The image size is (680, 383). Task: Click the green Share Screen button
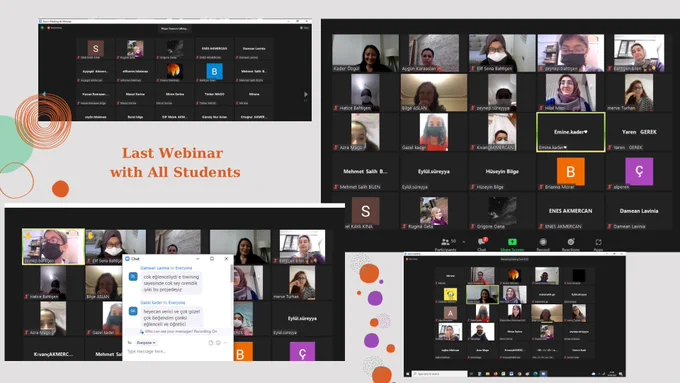(512, 245)
